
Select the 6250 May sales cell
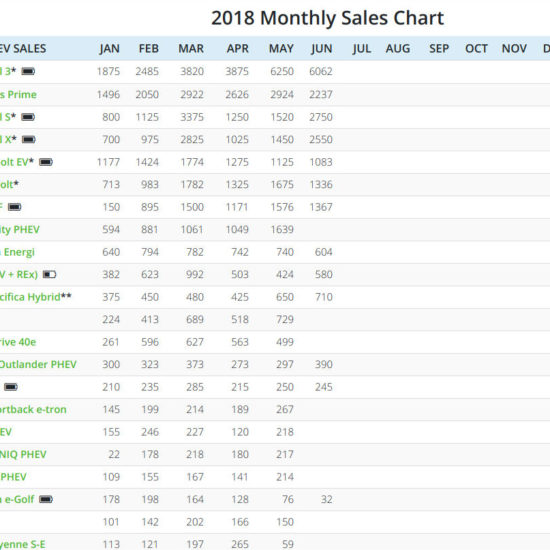click(x=282, y=72)
